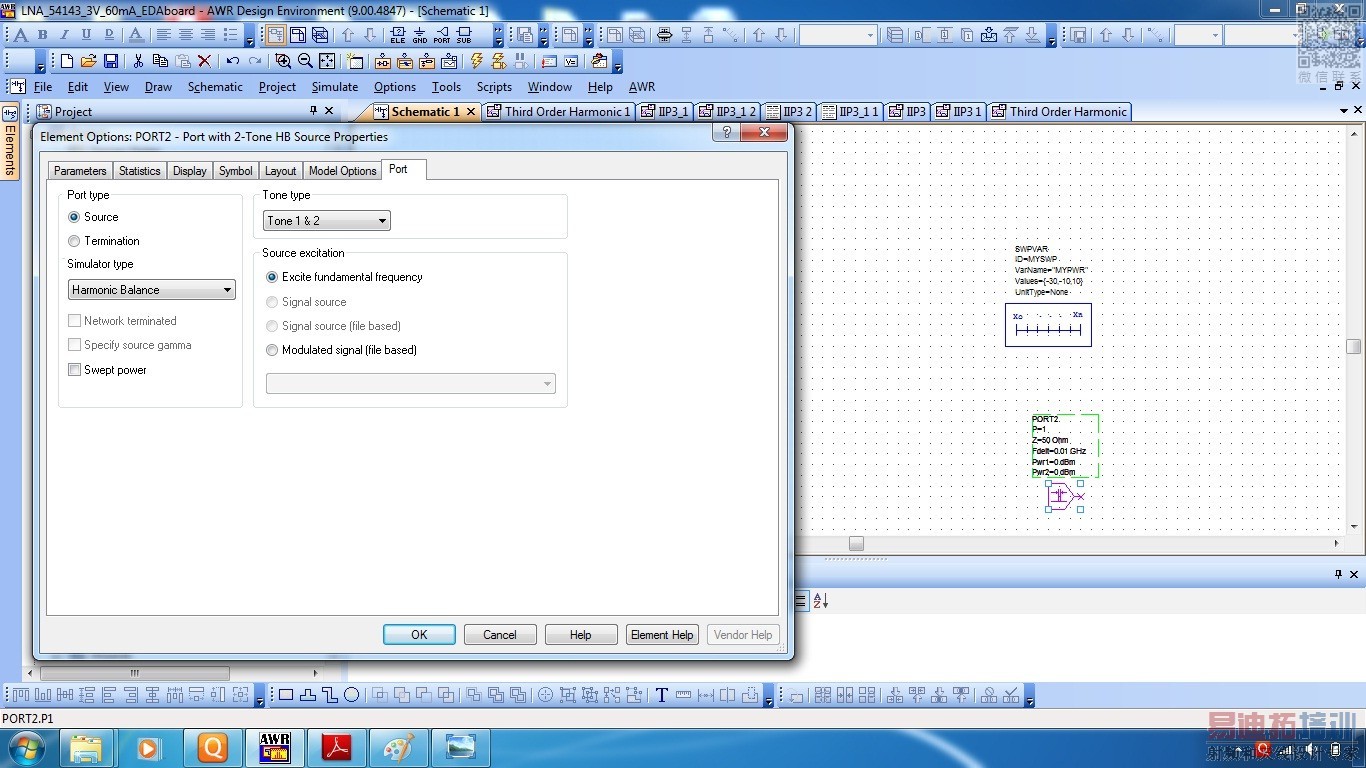Click the Undo arrow icon
1366x768 pixels.
[232, 61]
